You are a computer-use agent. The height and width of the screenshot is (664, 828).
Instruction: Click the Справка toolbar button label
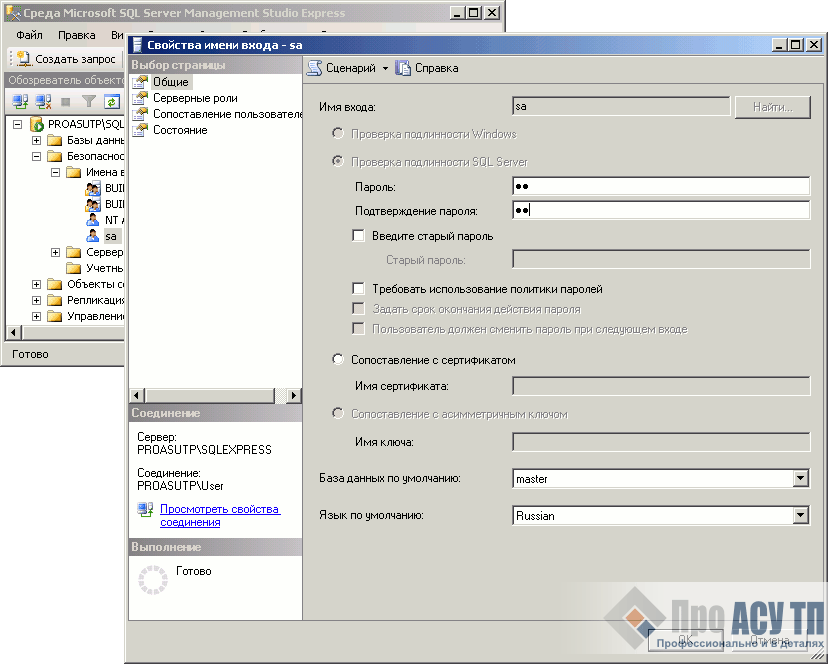click(436, 68)
